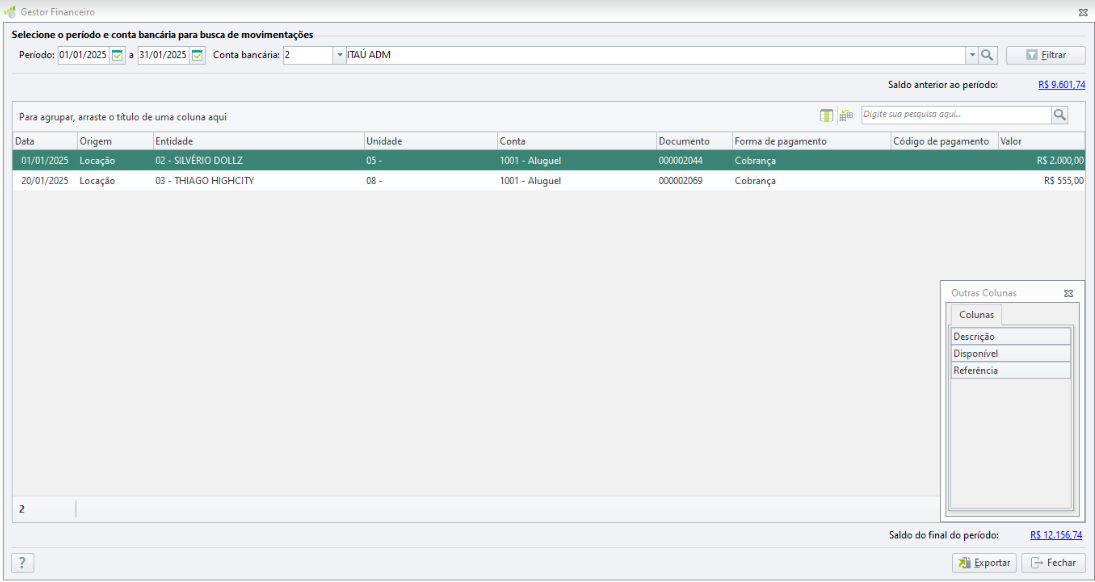Click the date cell 20/01/2025

point(45,180)
